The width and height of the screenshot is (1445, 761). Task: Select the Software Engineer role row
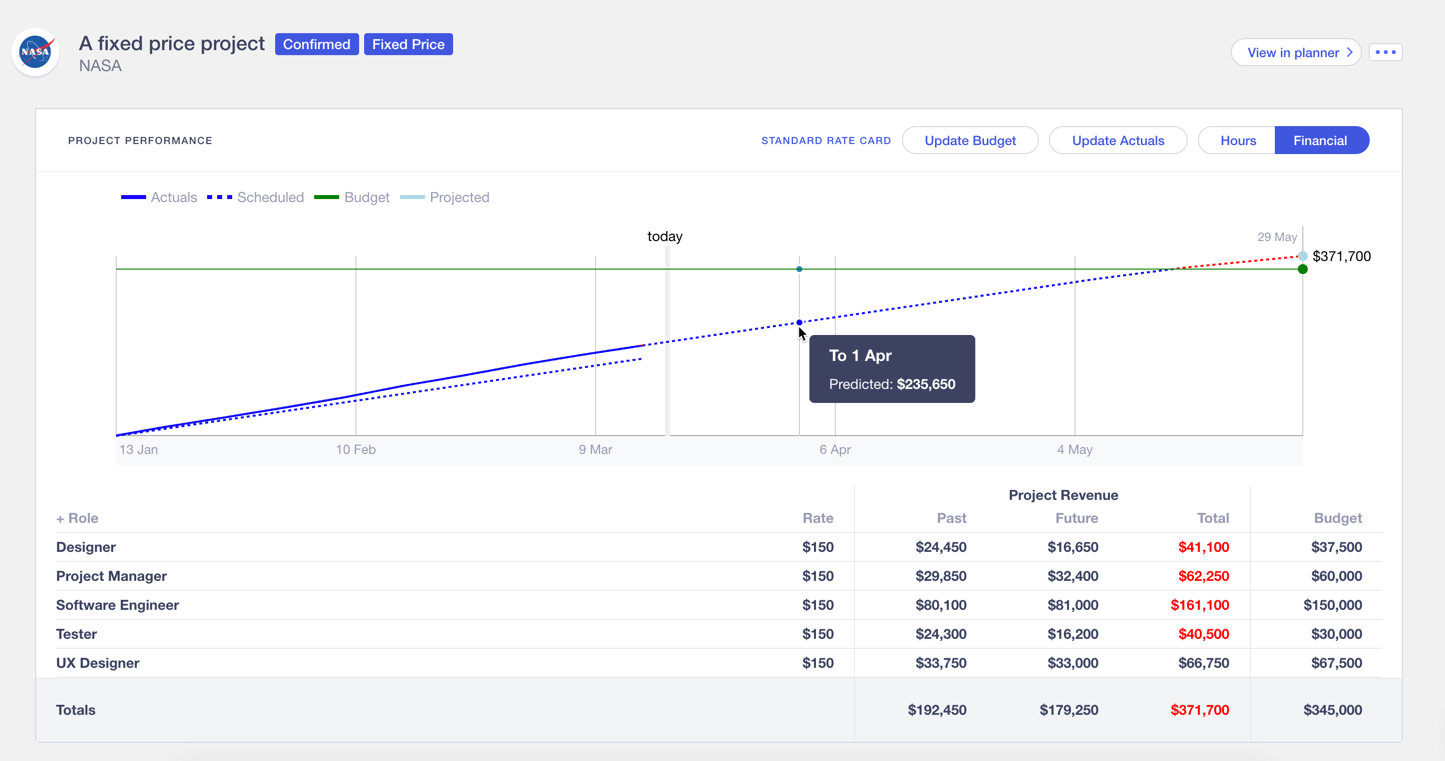point(117,605)
